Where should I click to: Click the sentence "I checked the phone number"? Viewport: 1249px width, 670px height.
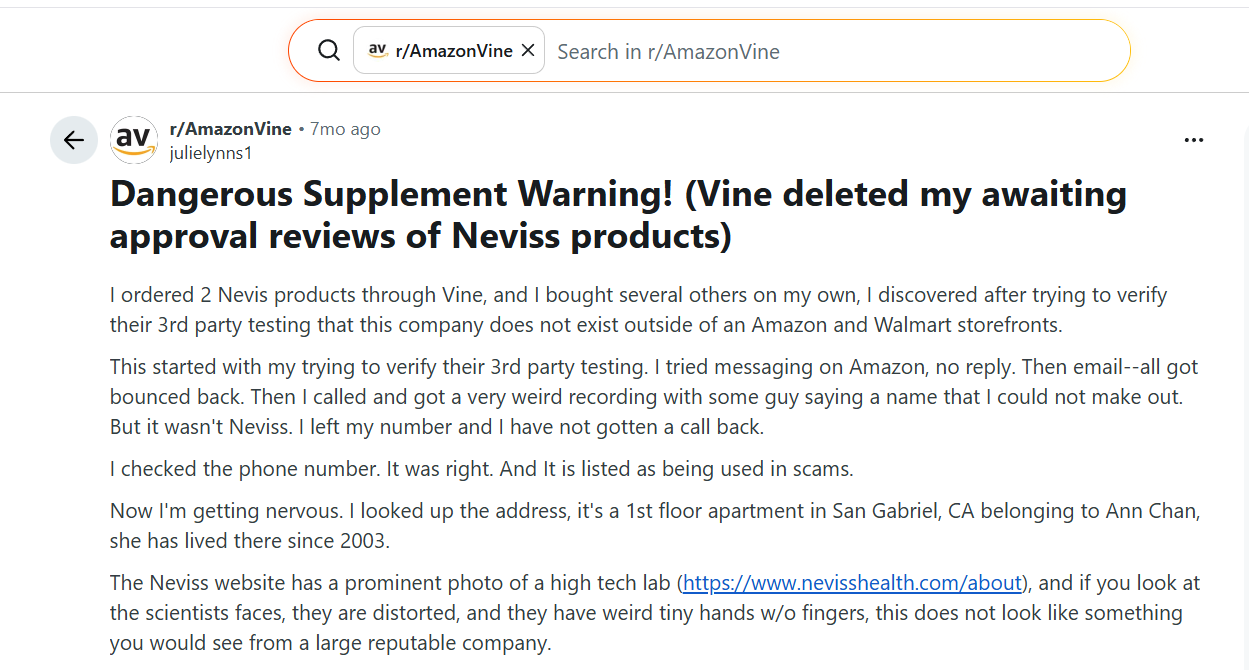coord(481,469)
